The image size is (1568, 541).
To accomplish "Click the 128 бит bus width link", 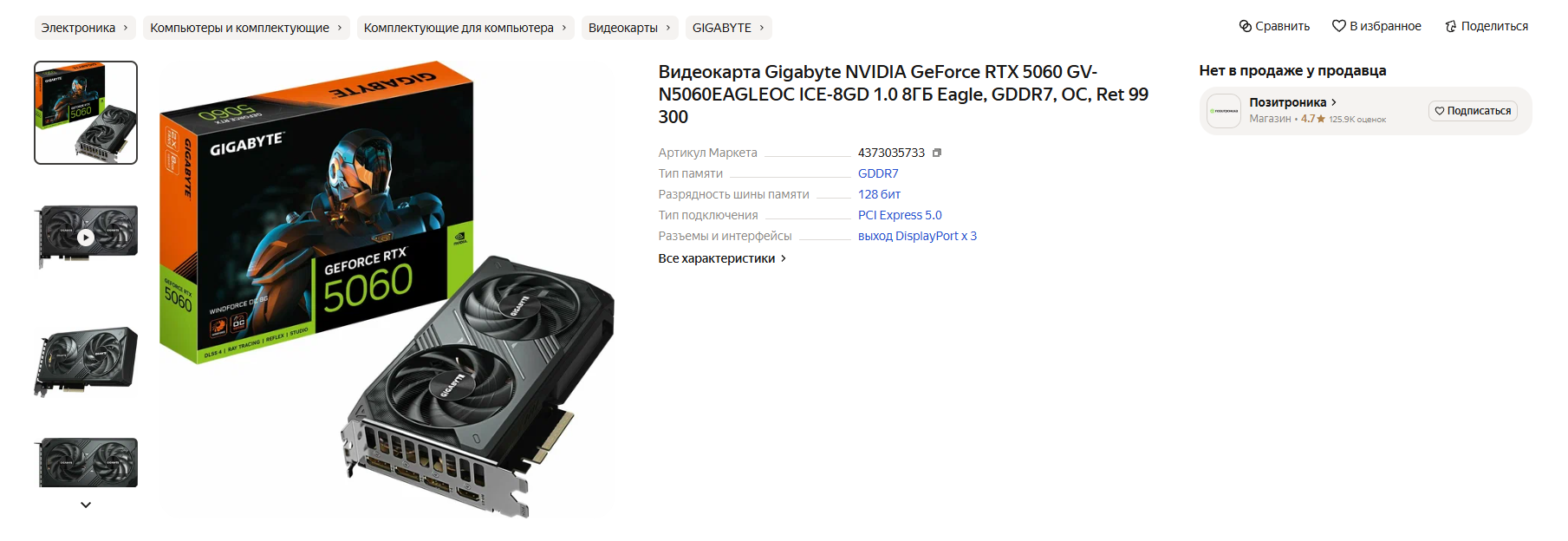I will pyautogui.click(x=879, y=194).
